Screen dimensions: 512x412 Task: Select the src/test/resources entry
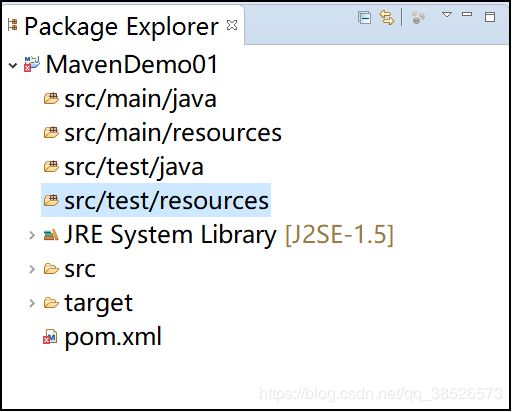156,200
